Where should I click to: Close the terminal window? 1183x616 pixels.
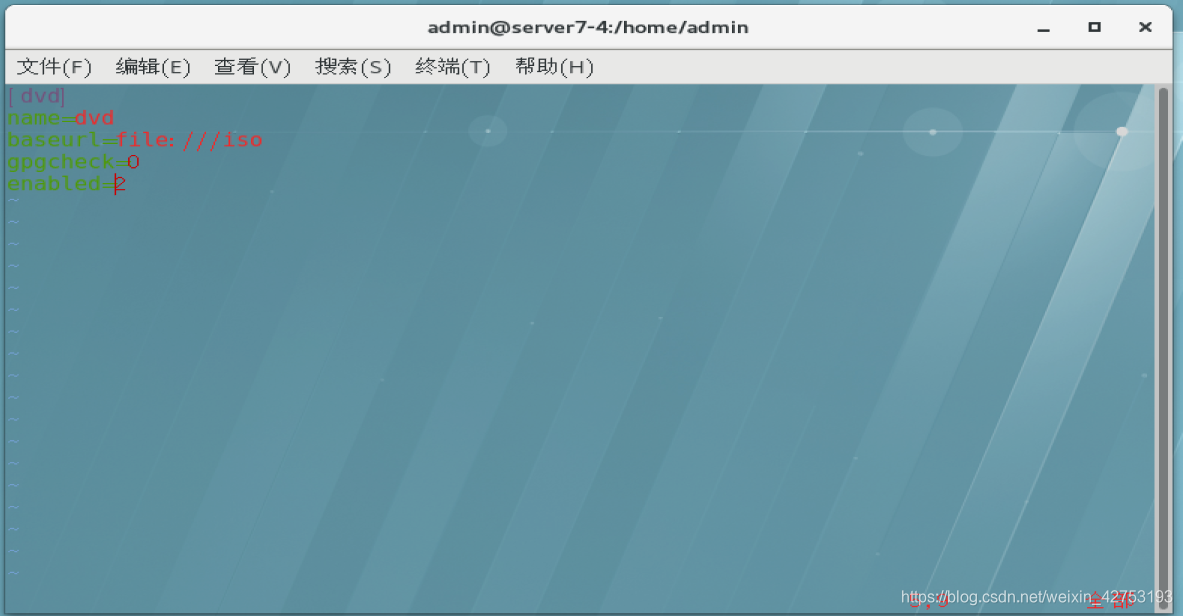(1145, 27)
